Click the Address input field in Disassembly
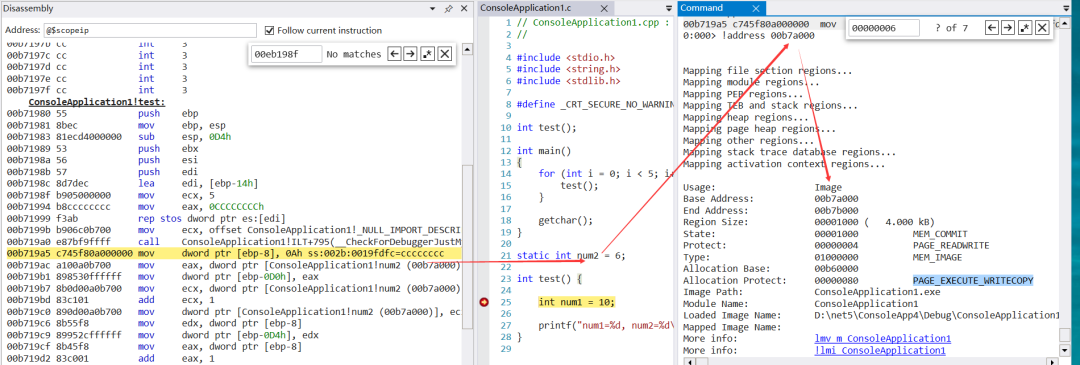The width and height of the screenshot is (1080, 365). 149,30
